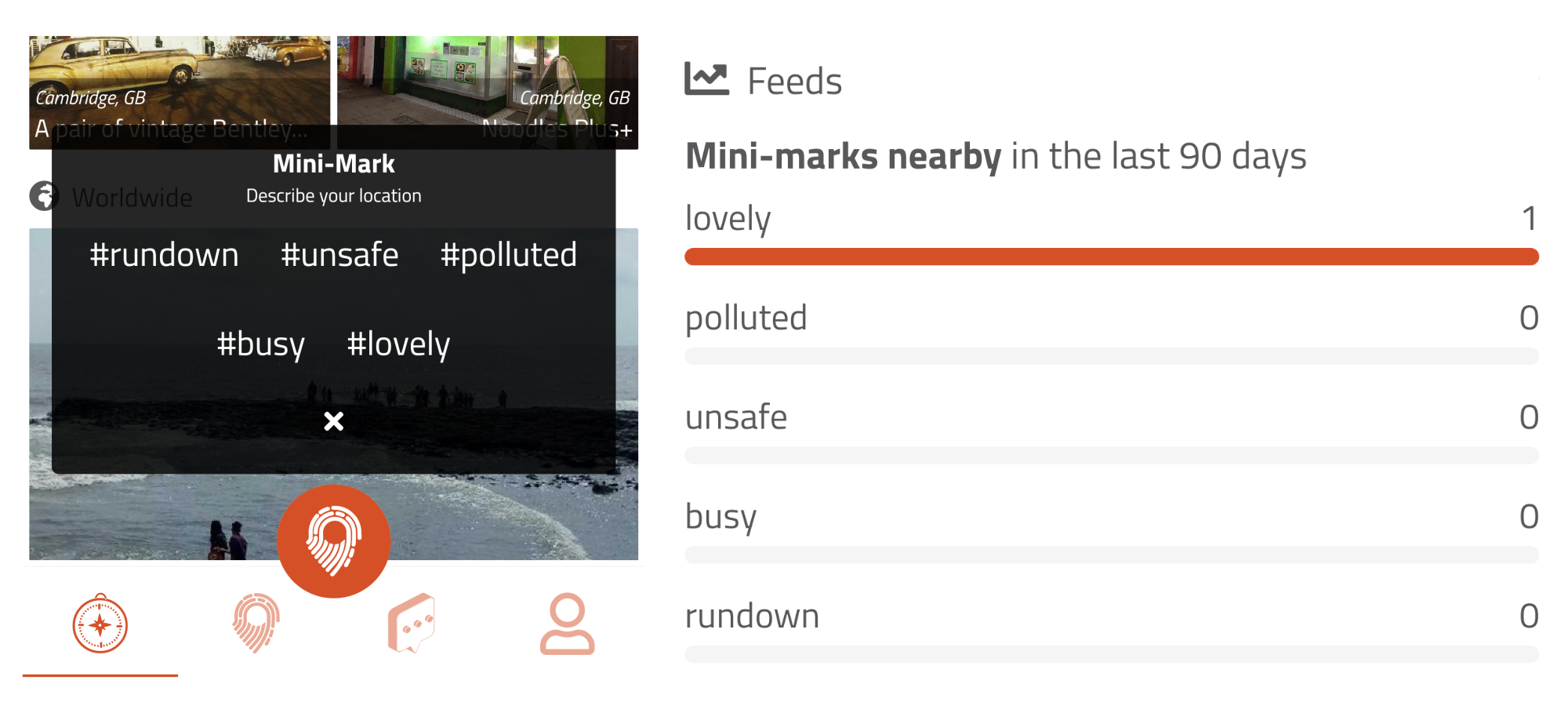Screen dimensions: 1568x713
Task: Tap the #lovely hashtag
Action: click(x=398, y=344)
